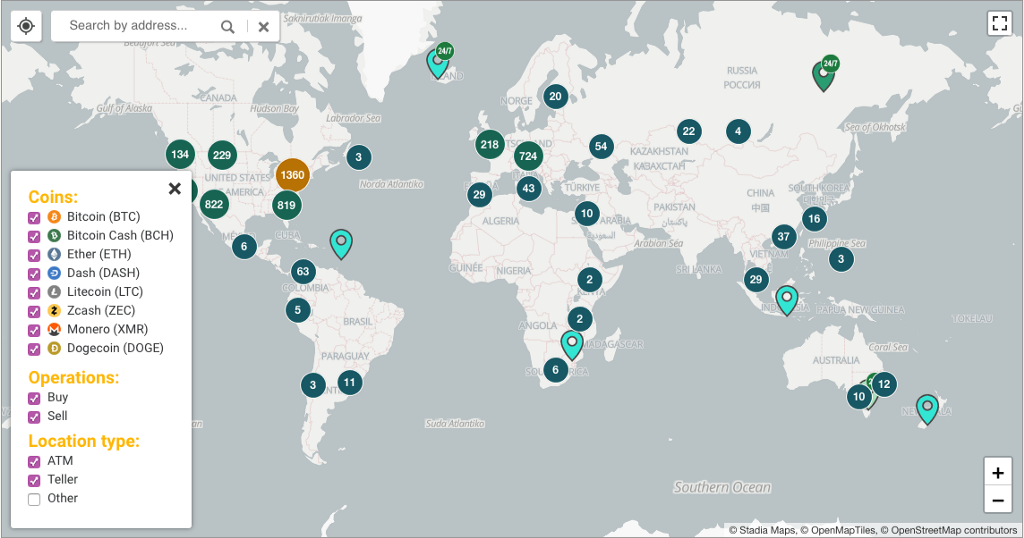Open the 54 cluster marker
The height and width of the screenshot is (538, 1024).
[601, 146]
